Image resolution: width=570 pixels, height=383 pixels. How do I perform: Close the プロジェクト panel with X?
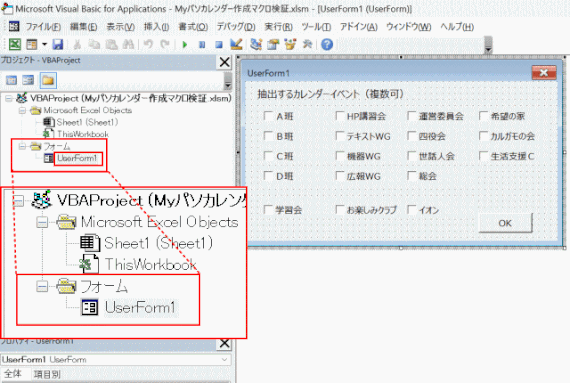[225, 62]
